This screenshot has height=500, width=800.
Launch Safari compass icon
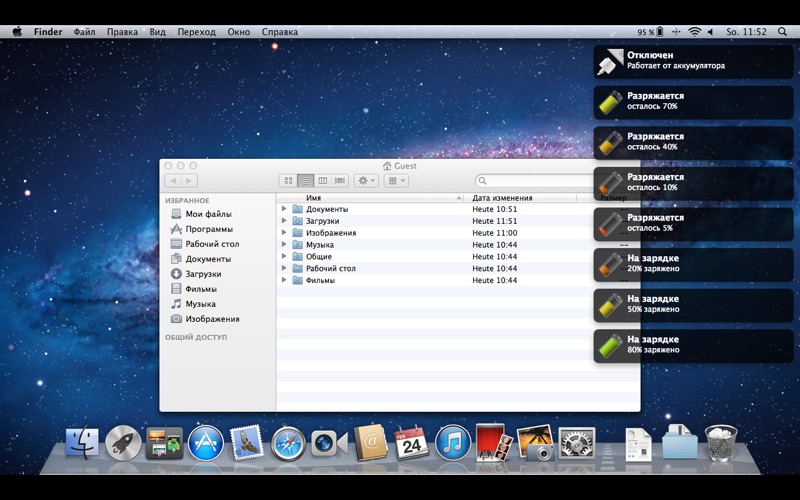[x=288, y=443]
